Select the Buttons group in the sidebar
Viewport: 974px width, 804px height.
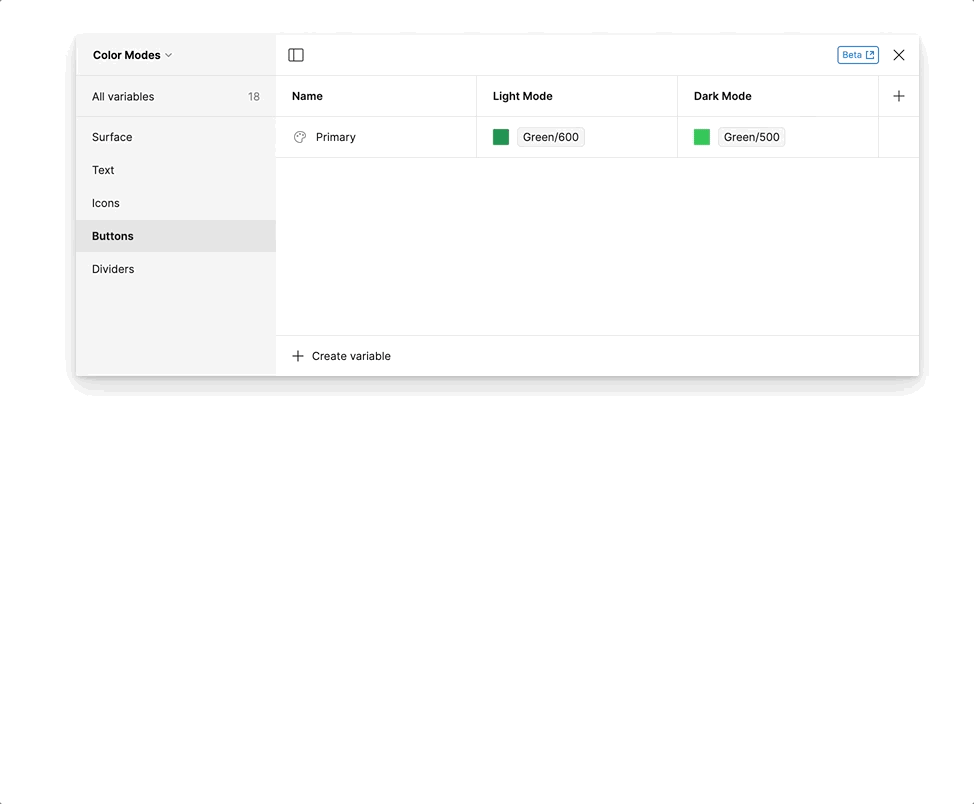coord(113,236)
